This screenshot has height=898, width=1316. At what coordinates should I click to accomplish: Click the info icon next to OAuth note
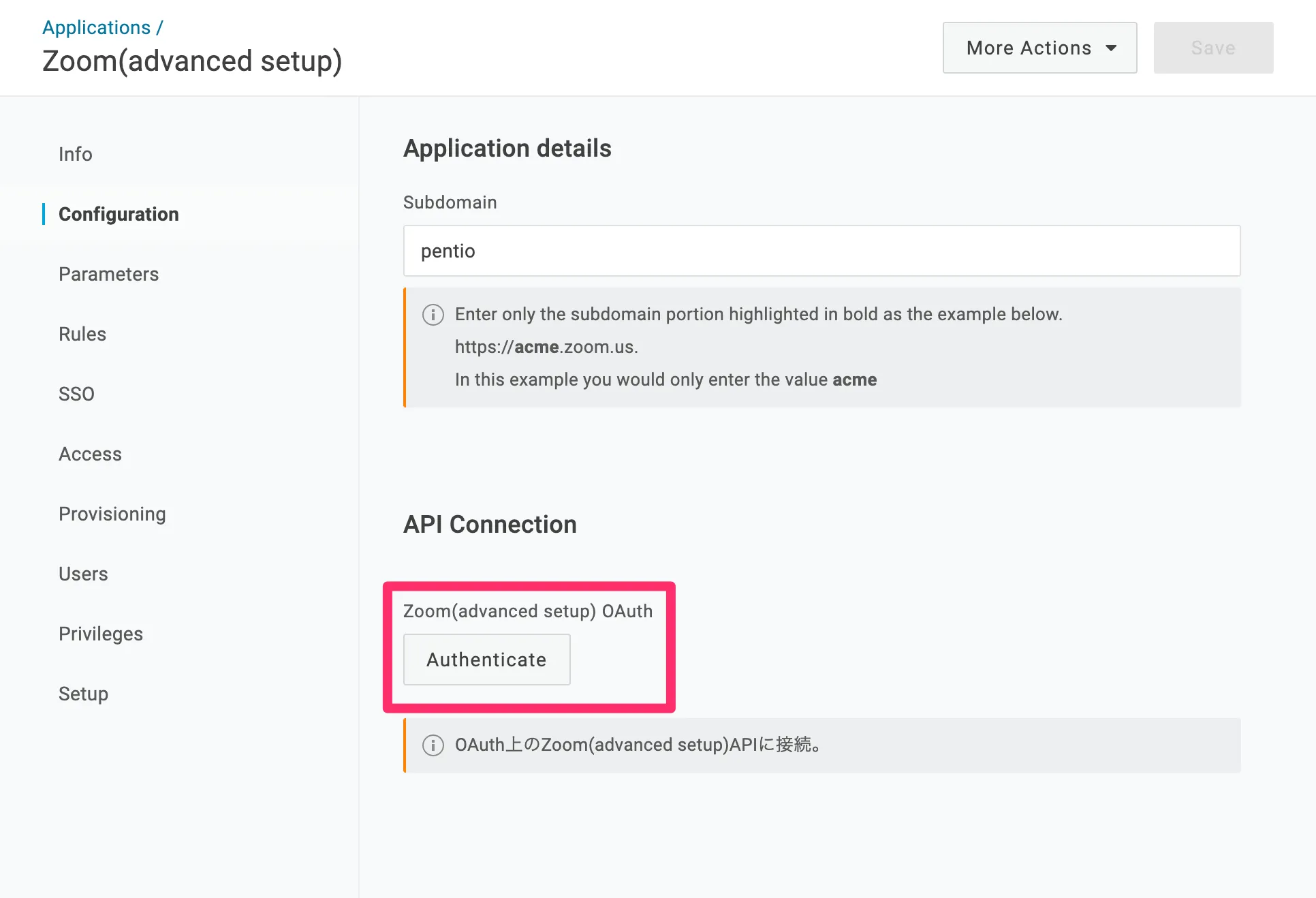pyautogui.click(x=433, y=745)
